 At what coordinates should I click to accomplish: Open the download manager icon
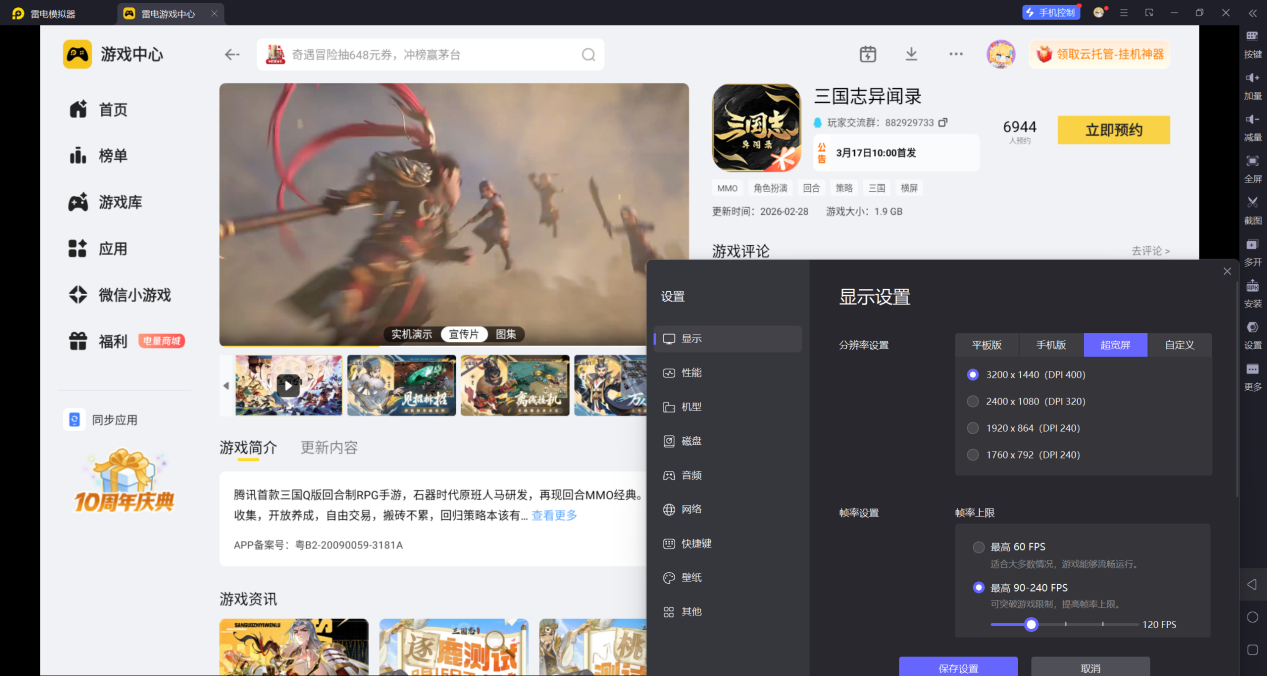911,54
